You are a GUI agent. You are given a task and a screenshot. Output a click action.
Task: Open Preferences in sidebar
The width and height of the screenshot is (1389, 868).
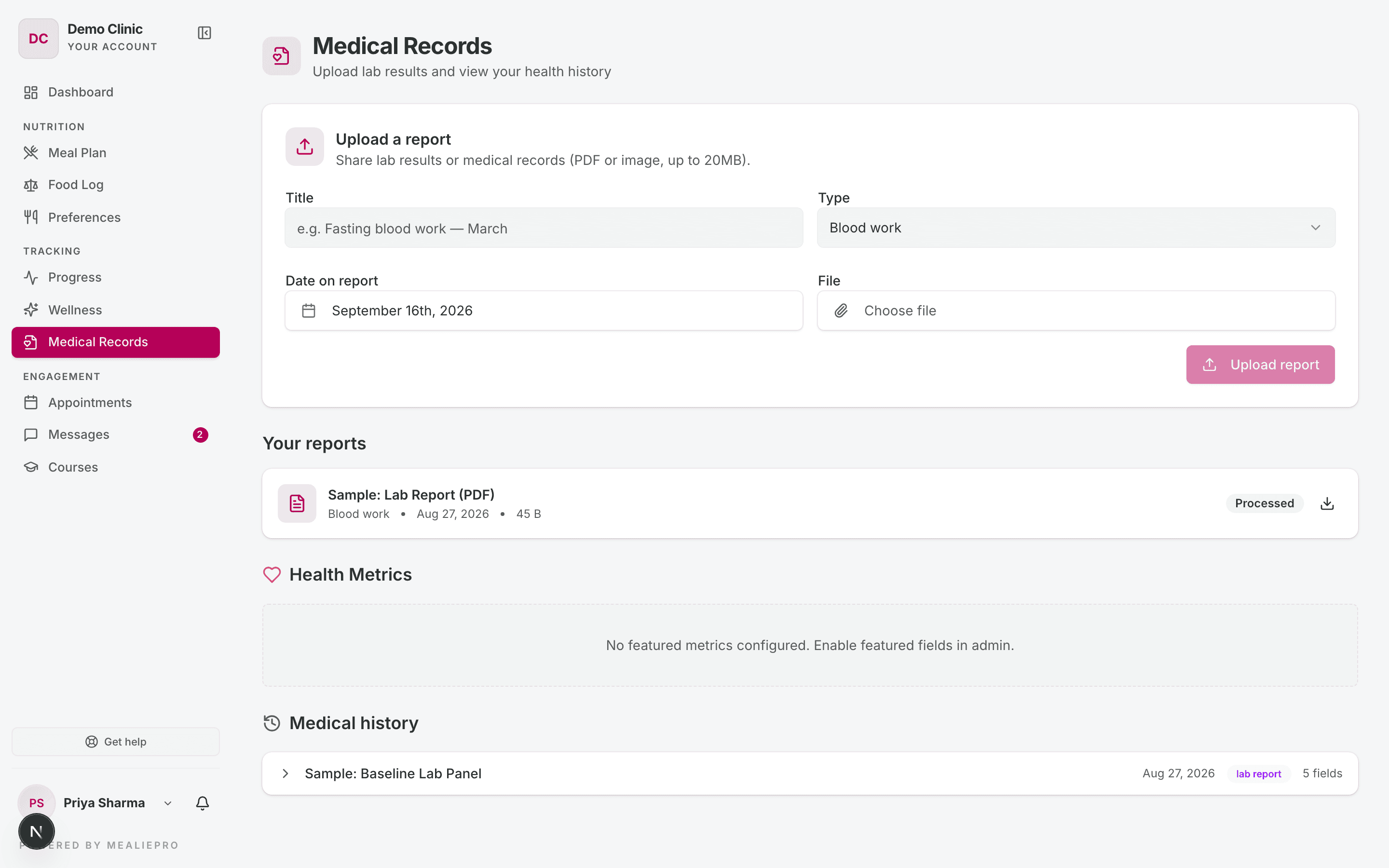(x=115, y=217)
